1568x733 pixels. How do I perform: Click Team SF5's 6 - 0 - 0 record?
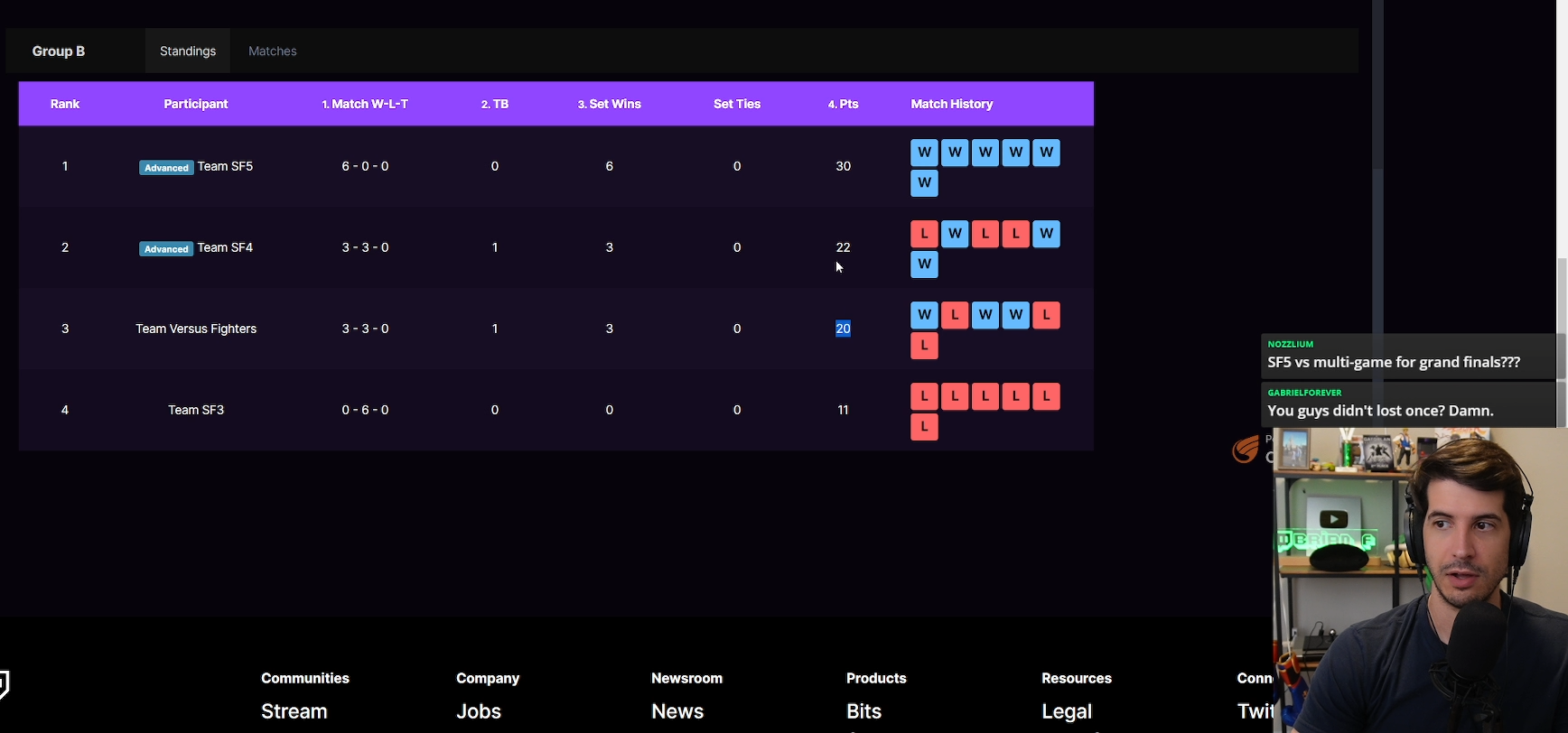click(x=365, y=166)
